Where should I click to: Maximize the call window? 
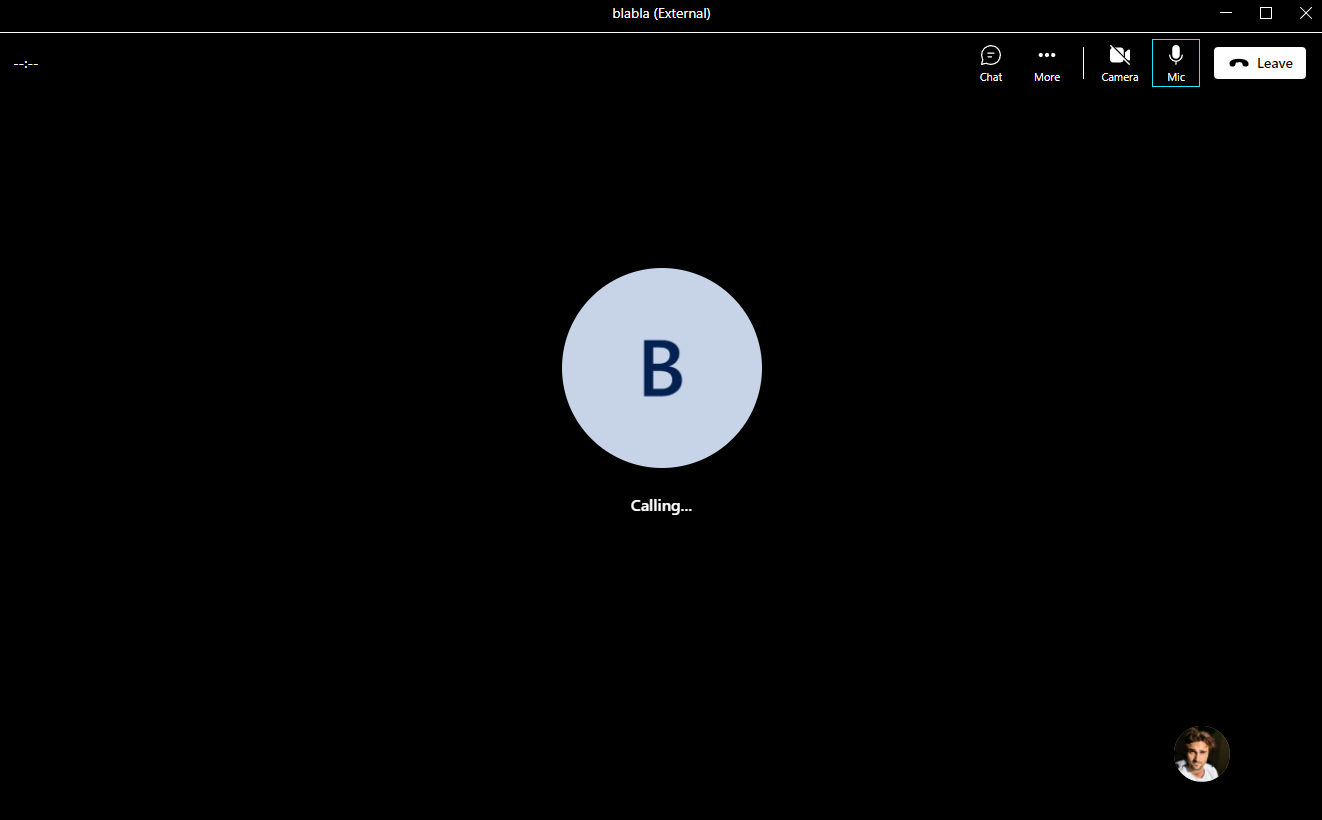[1265, 13]
